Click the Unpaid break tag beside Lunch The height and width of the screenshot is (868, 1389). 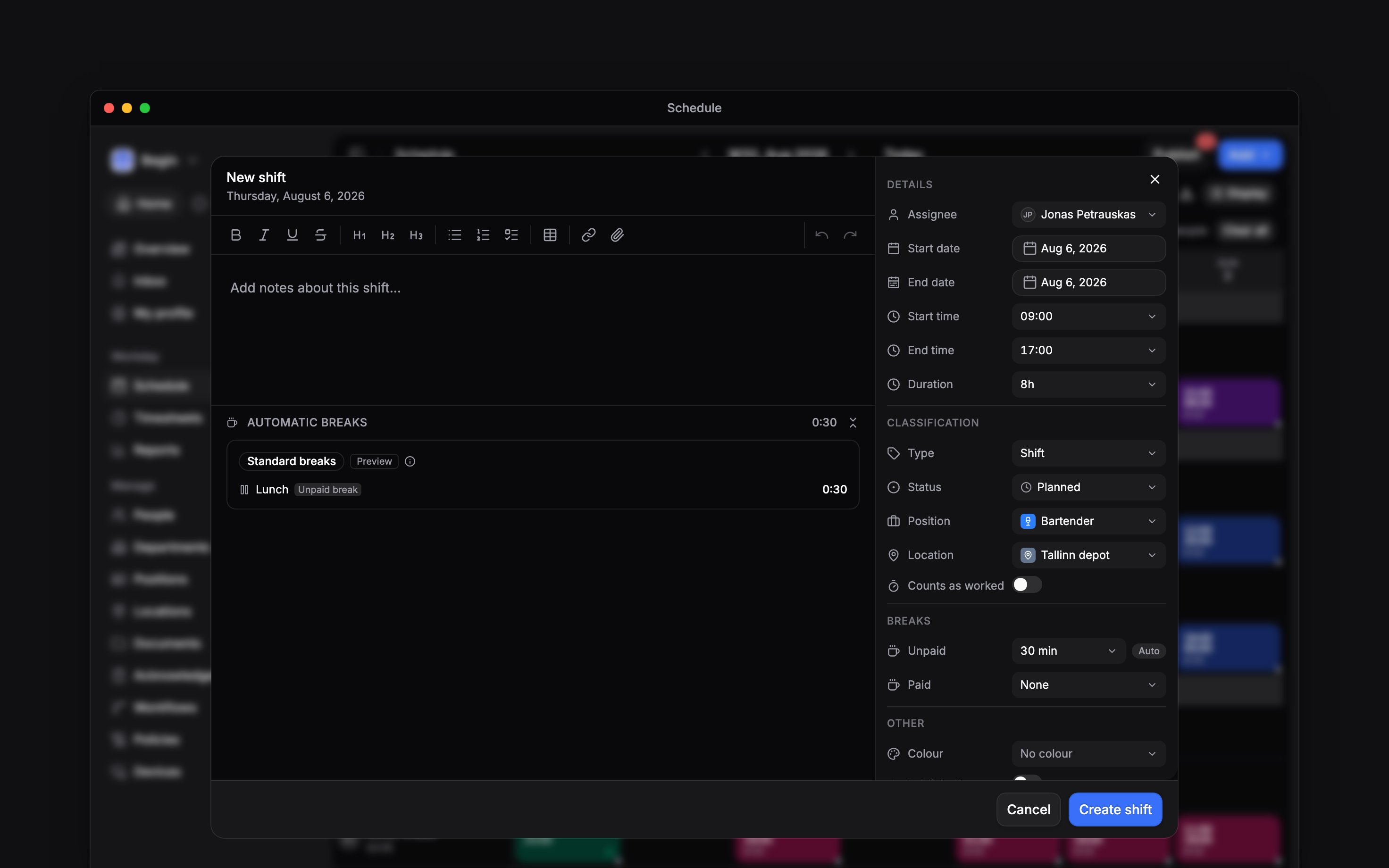328,490
